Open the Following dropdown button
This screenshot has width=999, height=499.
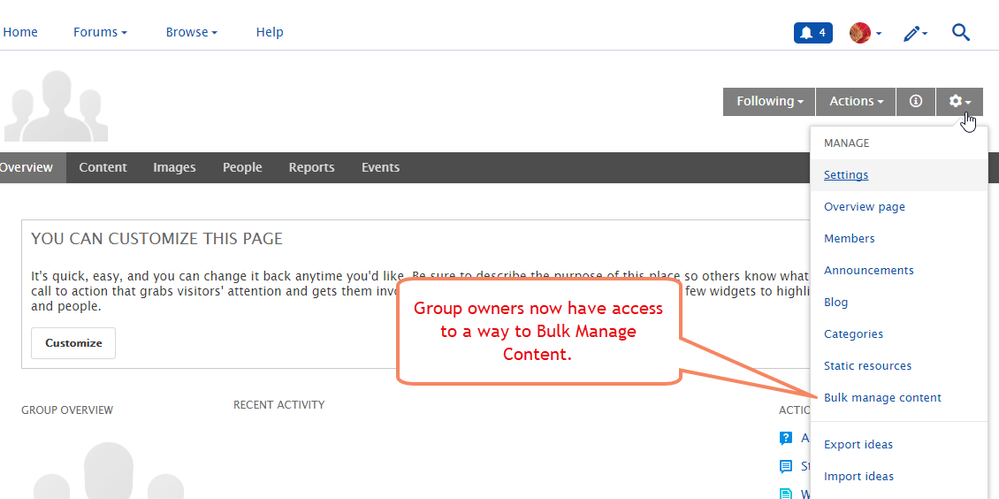click(x=770, y=101)
